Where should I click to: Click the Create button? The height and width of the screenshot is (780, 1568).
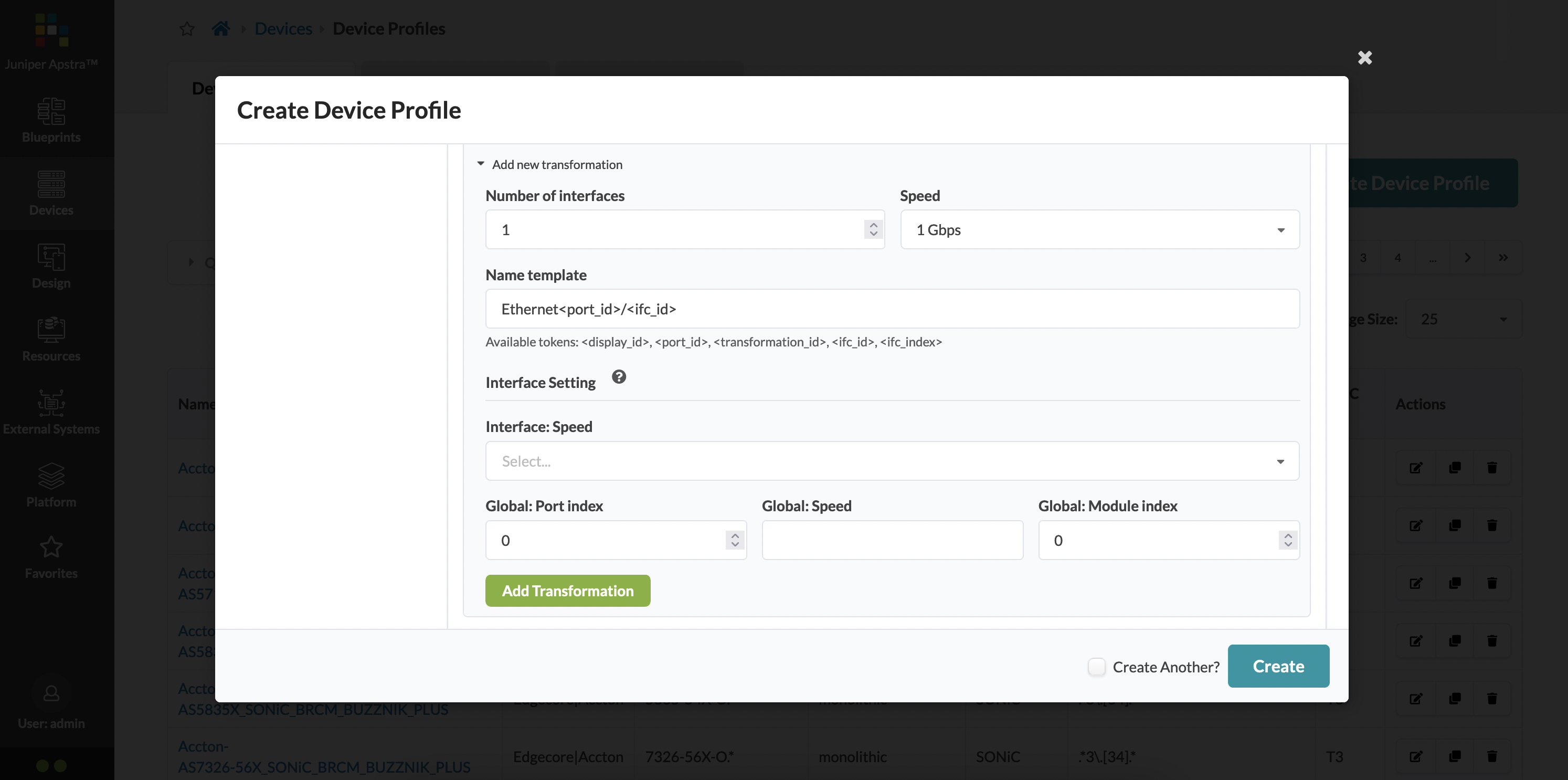1278,666
